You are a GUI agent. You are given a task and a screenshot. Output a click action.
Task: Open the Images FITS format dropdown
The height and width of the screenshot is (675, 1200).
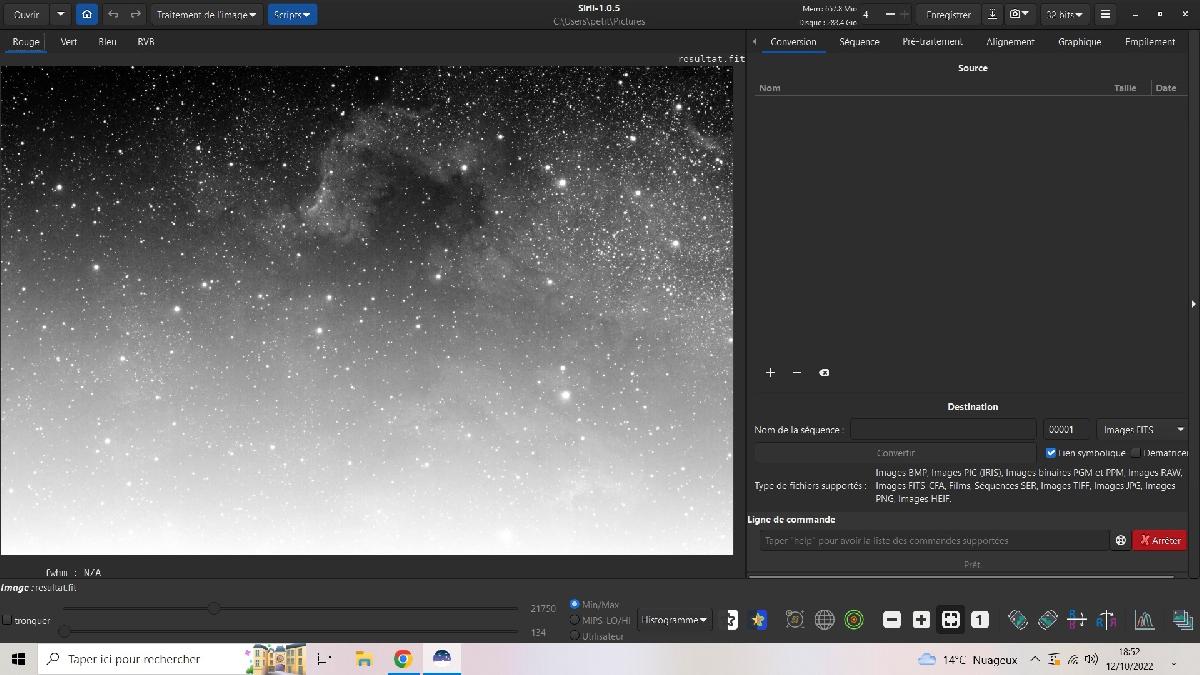(1142, 430)
